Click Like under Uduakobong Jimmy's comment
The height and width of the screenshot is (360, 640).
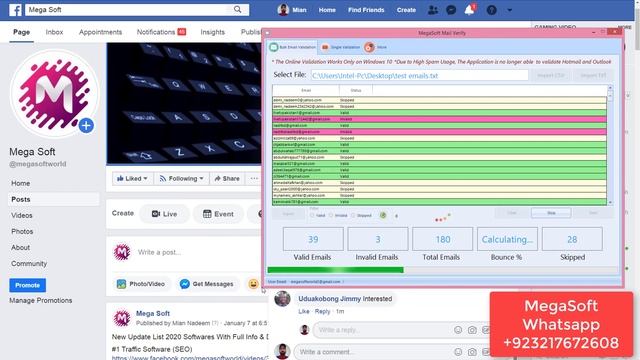click(304, 311)
